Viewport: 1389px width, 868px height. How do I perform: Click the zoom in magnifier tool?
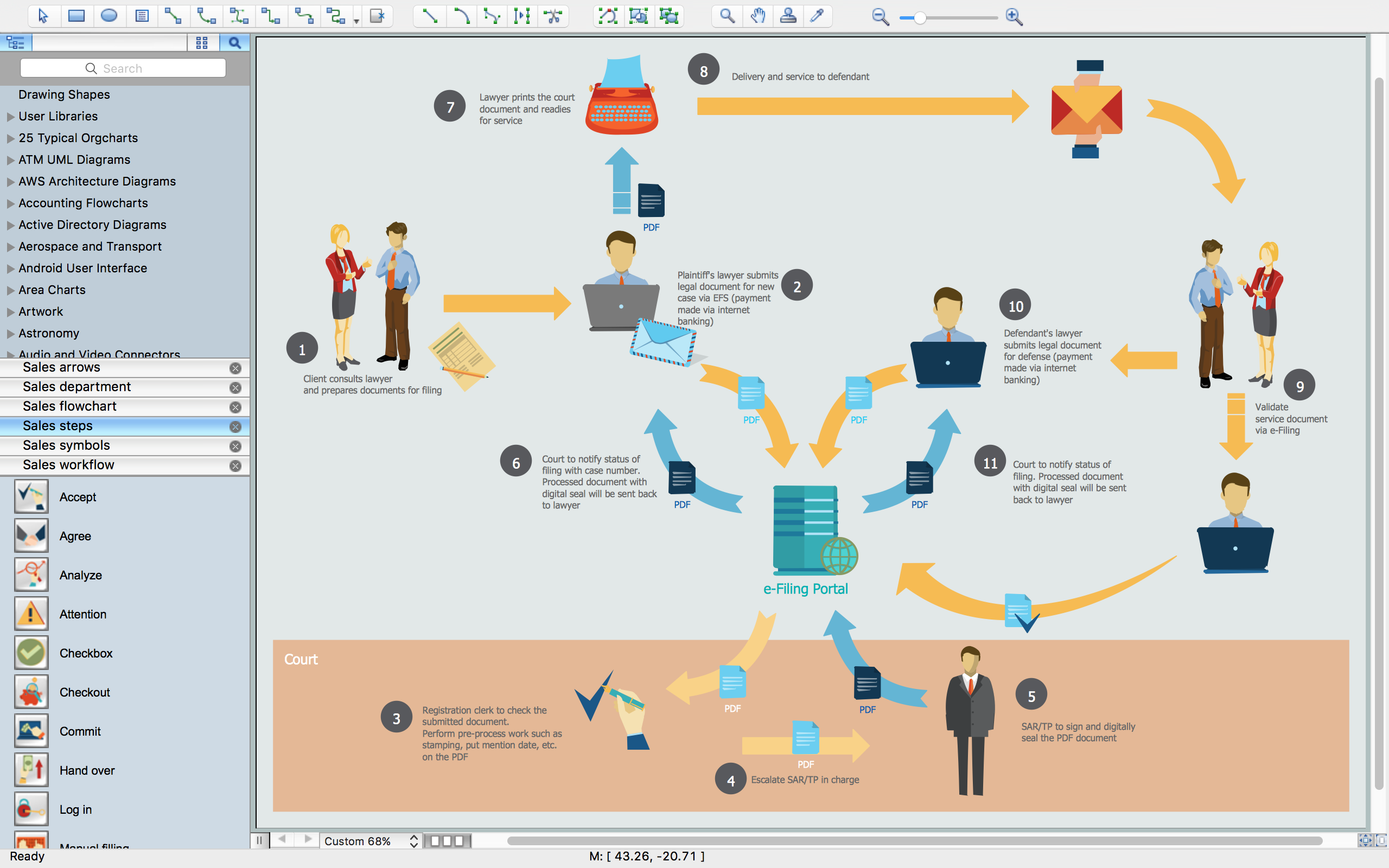[x=1012, y=17]
